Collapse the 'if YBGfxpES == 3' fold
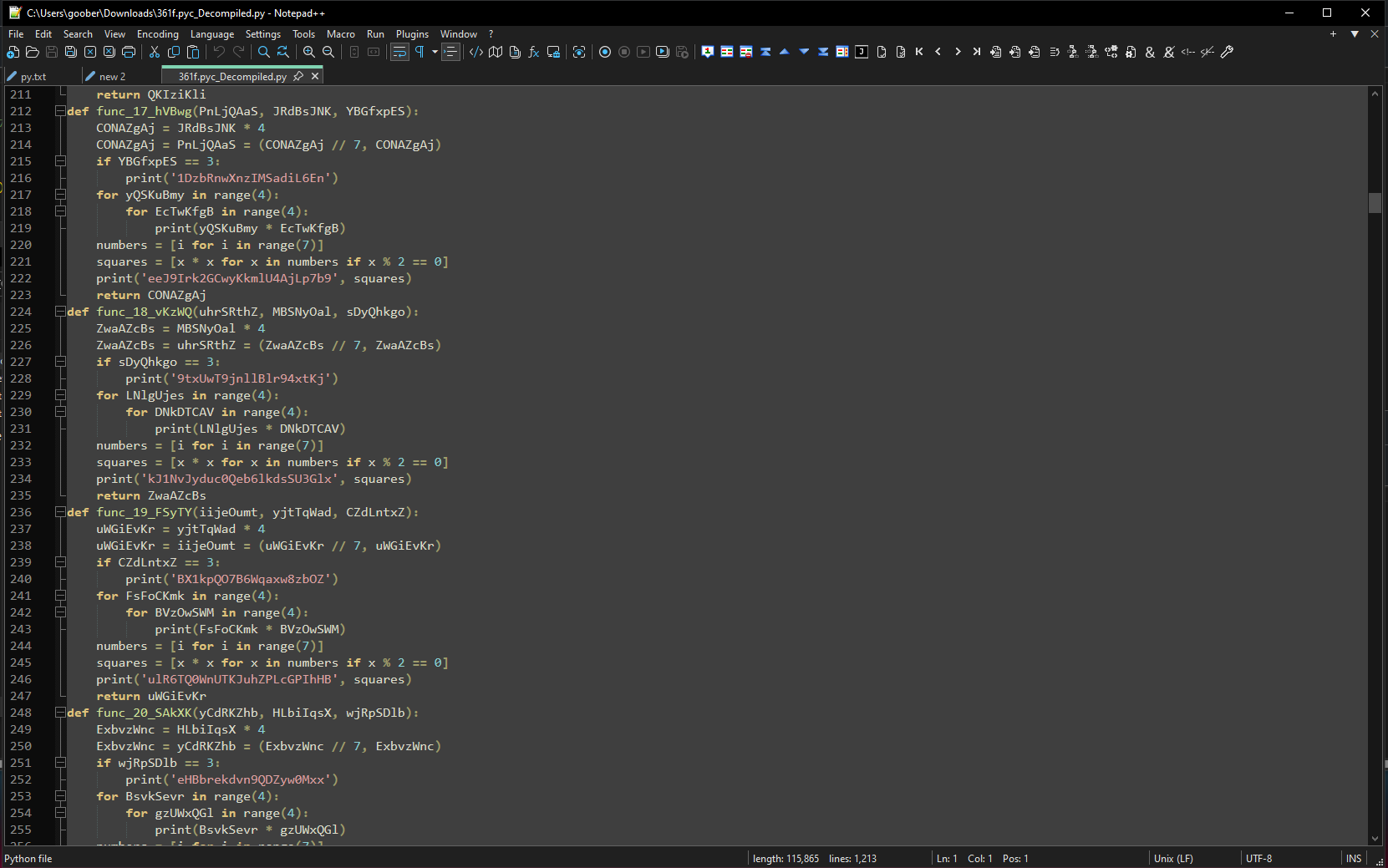This screenshot has height=868, width=1388. (x=60, y=161)
